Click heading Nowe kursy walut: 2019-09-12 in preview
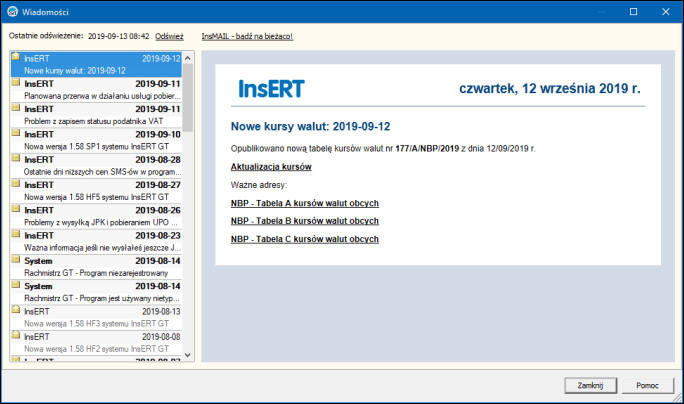 tap(311, 127)
